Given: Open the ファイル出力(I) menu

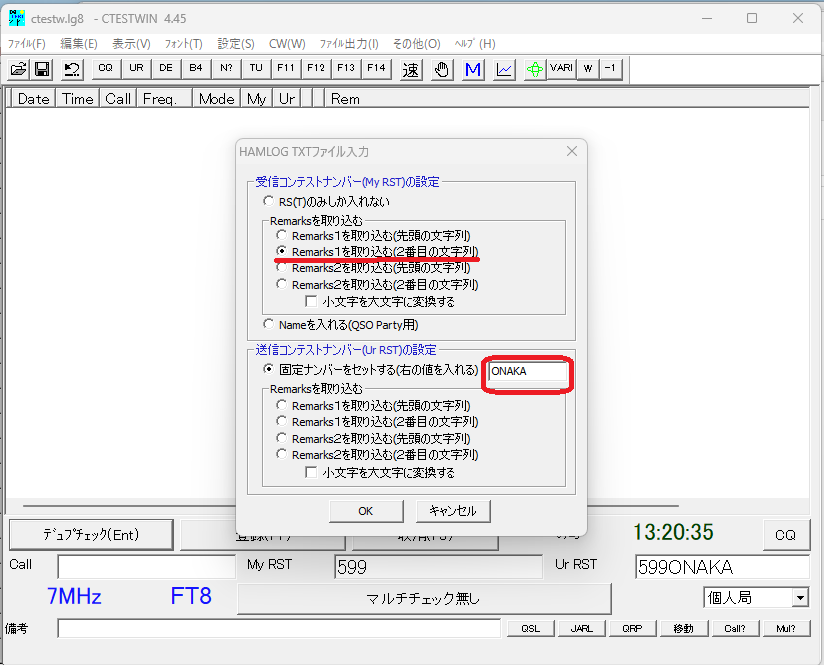Looking at the screenshot, I should pyautogui.click(x=349, y=44).
